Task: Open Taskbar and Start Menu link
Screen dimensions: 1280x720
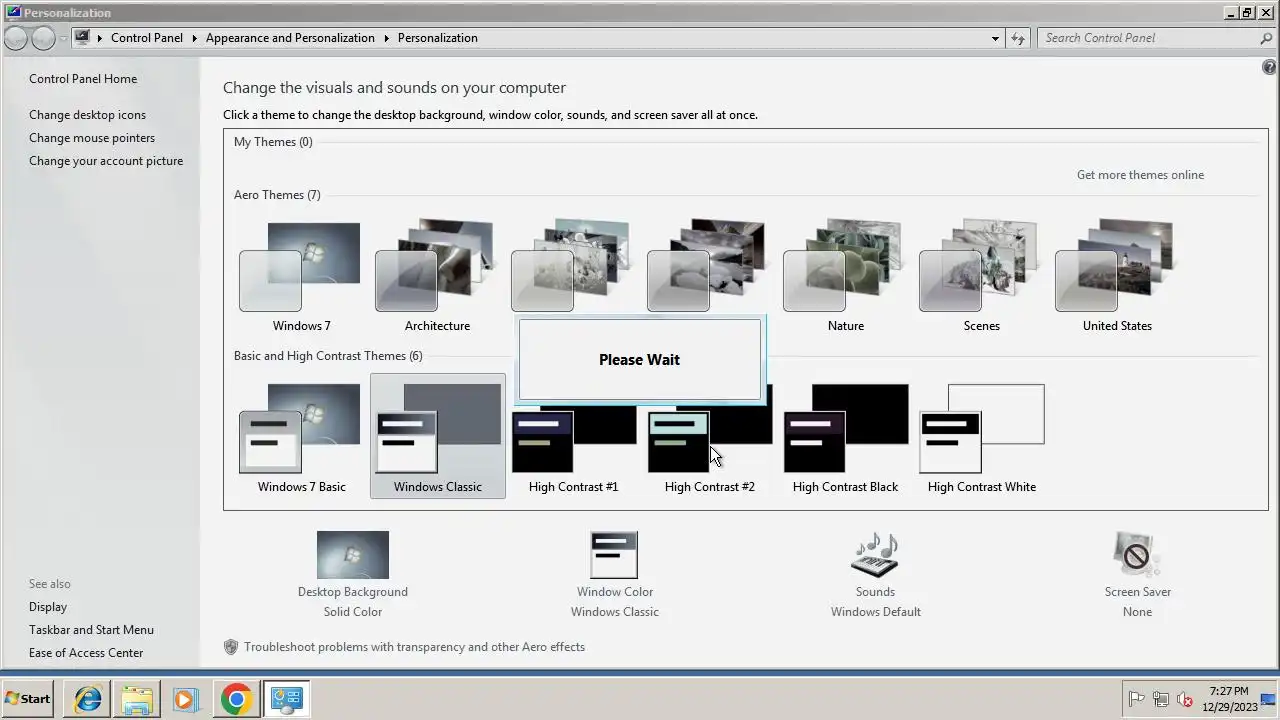Action: point(91,630)
